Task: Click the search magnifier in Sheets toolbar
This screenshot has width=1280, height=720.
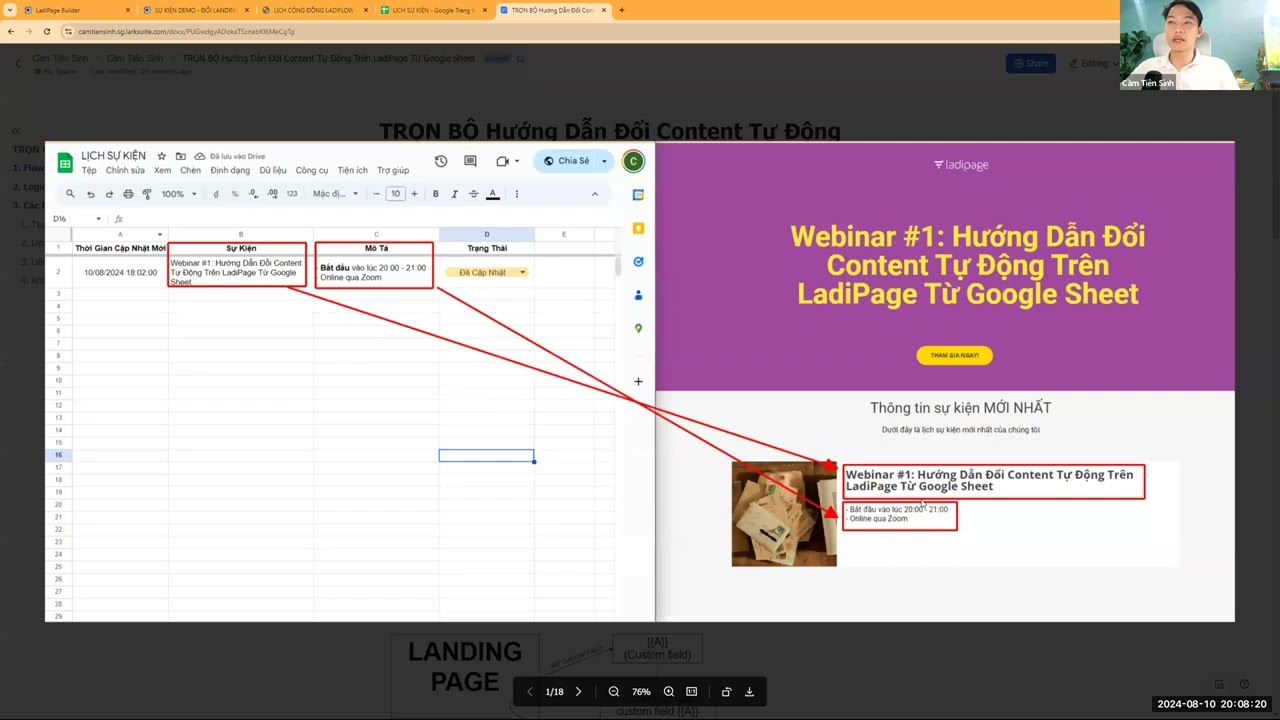Action: point(70,194)
